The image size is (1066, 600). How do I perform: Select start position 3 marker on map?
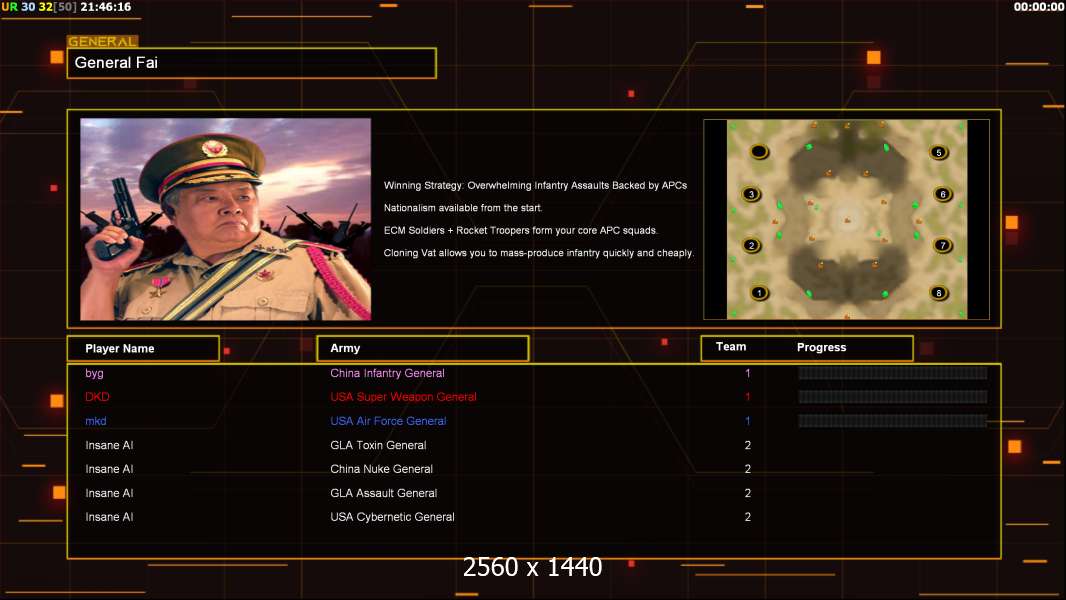(x=751, y=194)
